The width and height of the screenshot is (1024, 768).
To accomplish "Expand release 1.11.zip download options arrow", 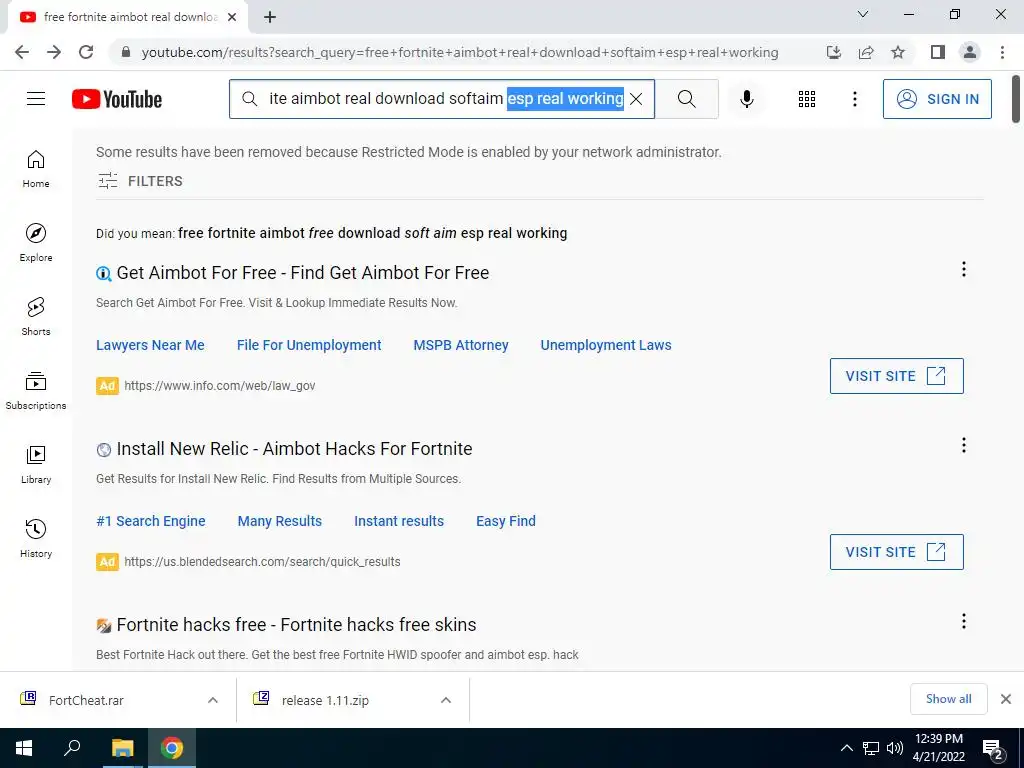I will coord(446,700).
